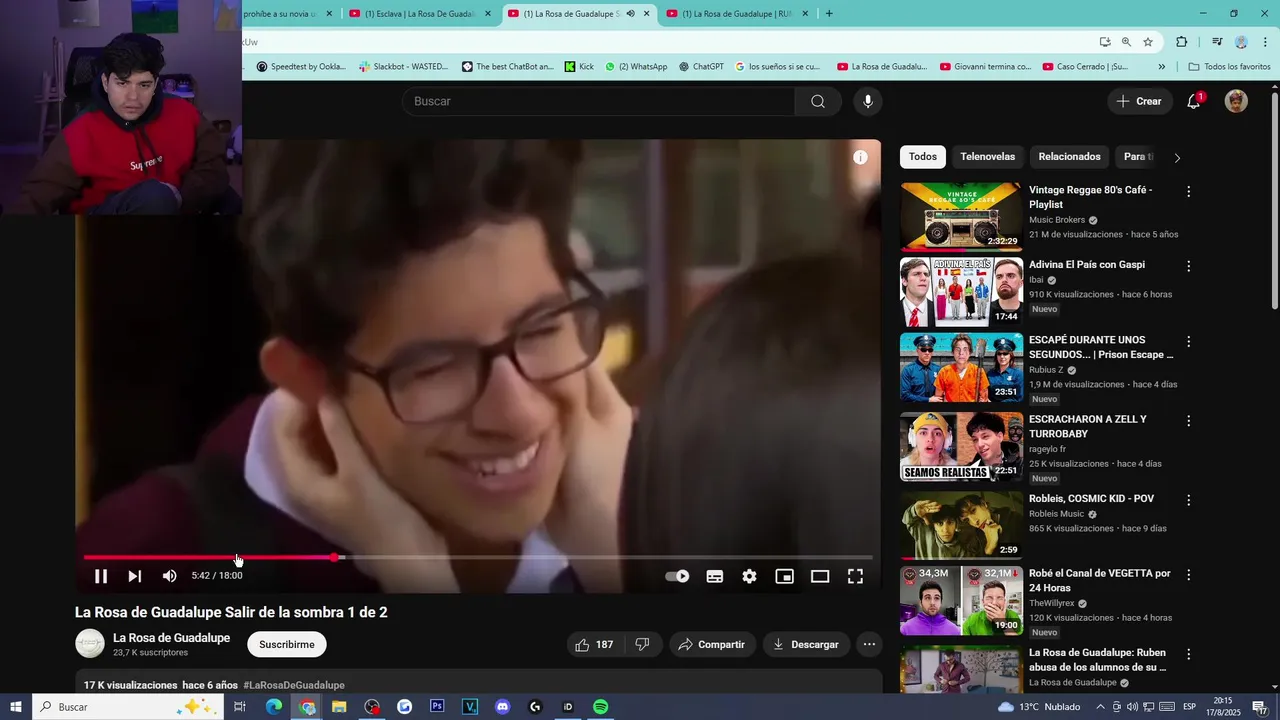1280x720 pixels.
Task: Open the player settings gear
Action: pos(749,576)
